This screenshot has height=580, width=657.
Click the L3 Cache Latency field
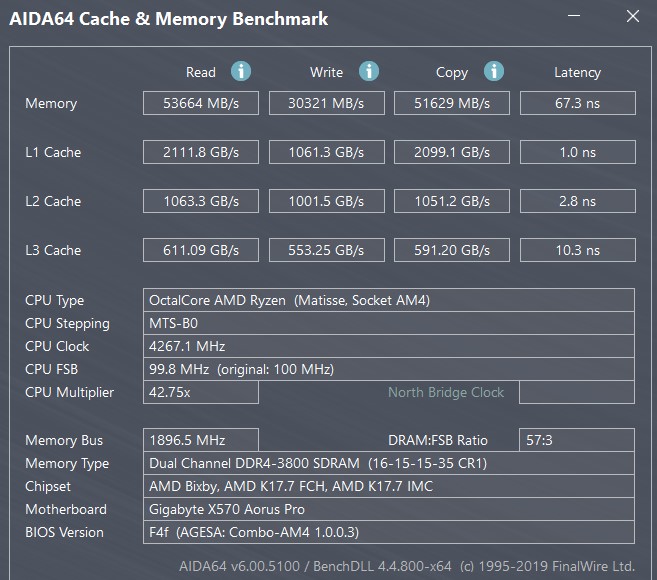[577, 250]
